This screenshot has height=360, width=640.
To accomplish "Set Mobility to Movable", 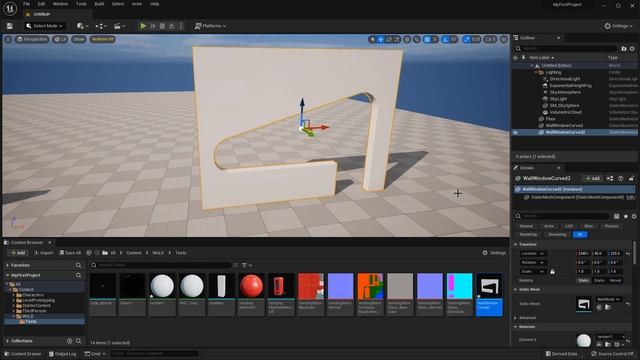I will point(615,280).
